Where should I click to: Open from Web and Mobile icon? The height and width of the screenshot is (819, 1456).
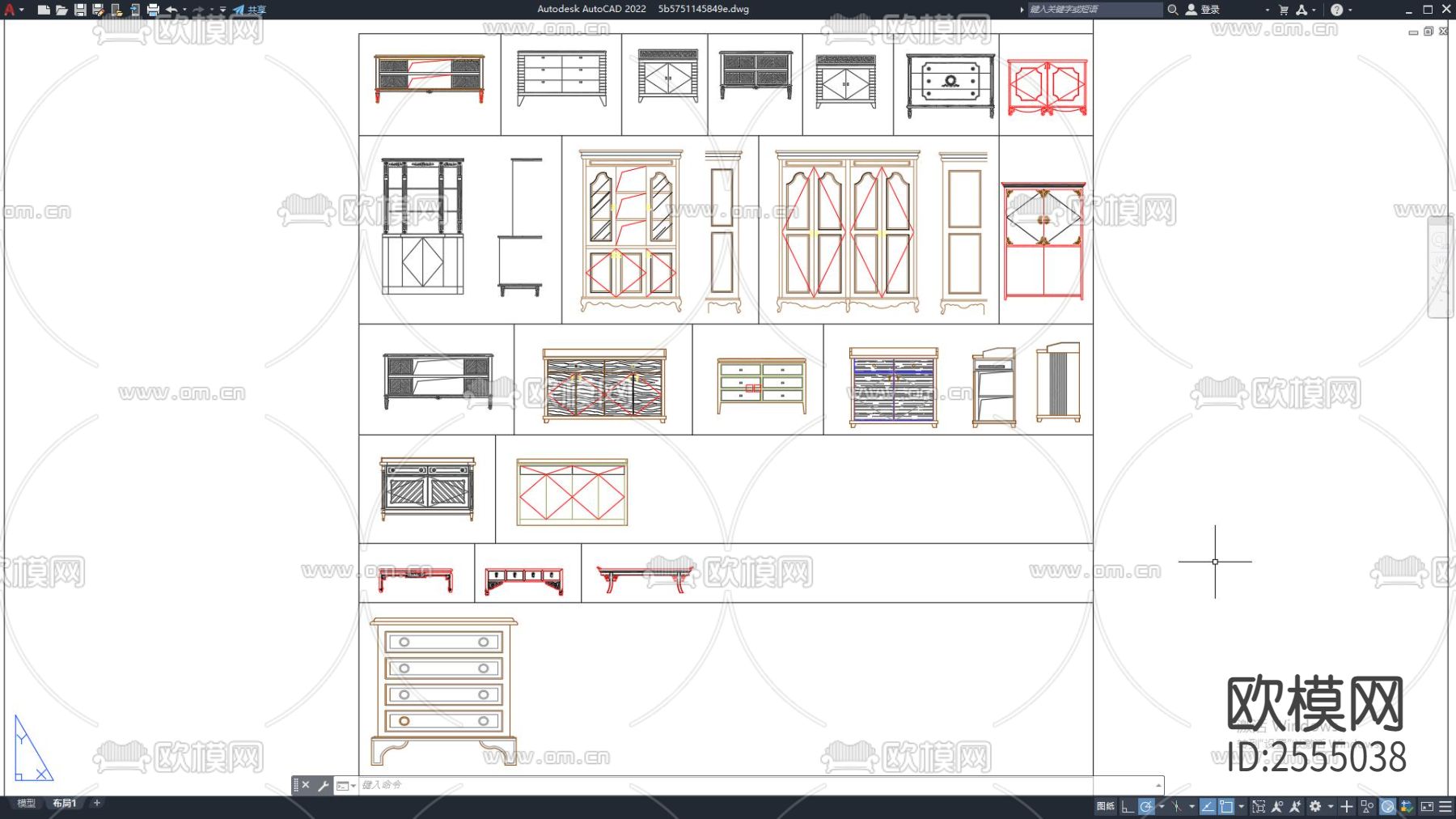pos(116,10)
